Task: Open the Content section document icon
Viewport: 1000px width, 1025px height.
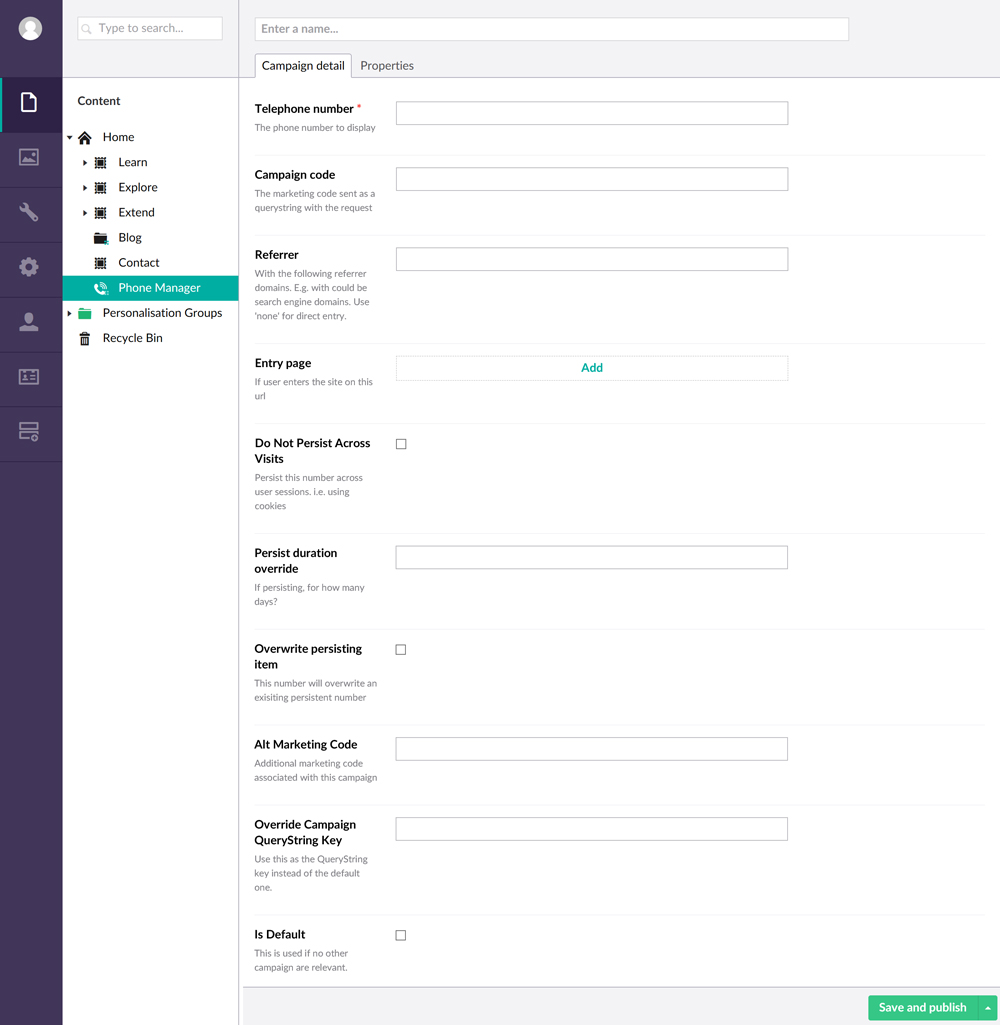Action: click(29, 102)
